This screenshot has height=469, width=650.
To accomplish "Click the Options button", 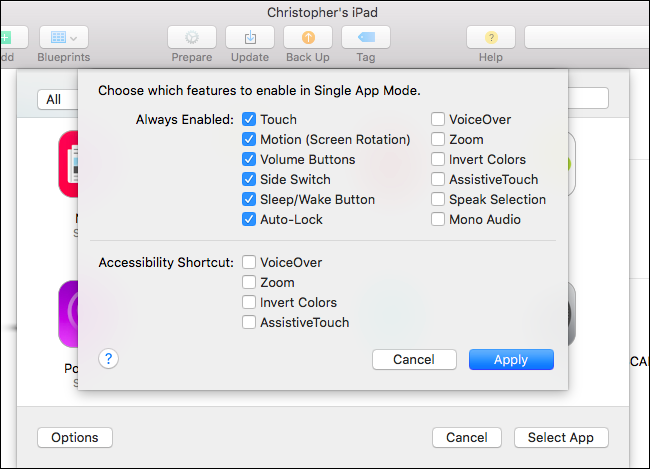I will point(75,437).
